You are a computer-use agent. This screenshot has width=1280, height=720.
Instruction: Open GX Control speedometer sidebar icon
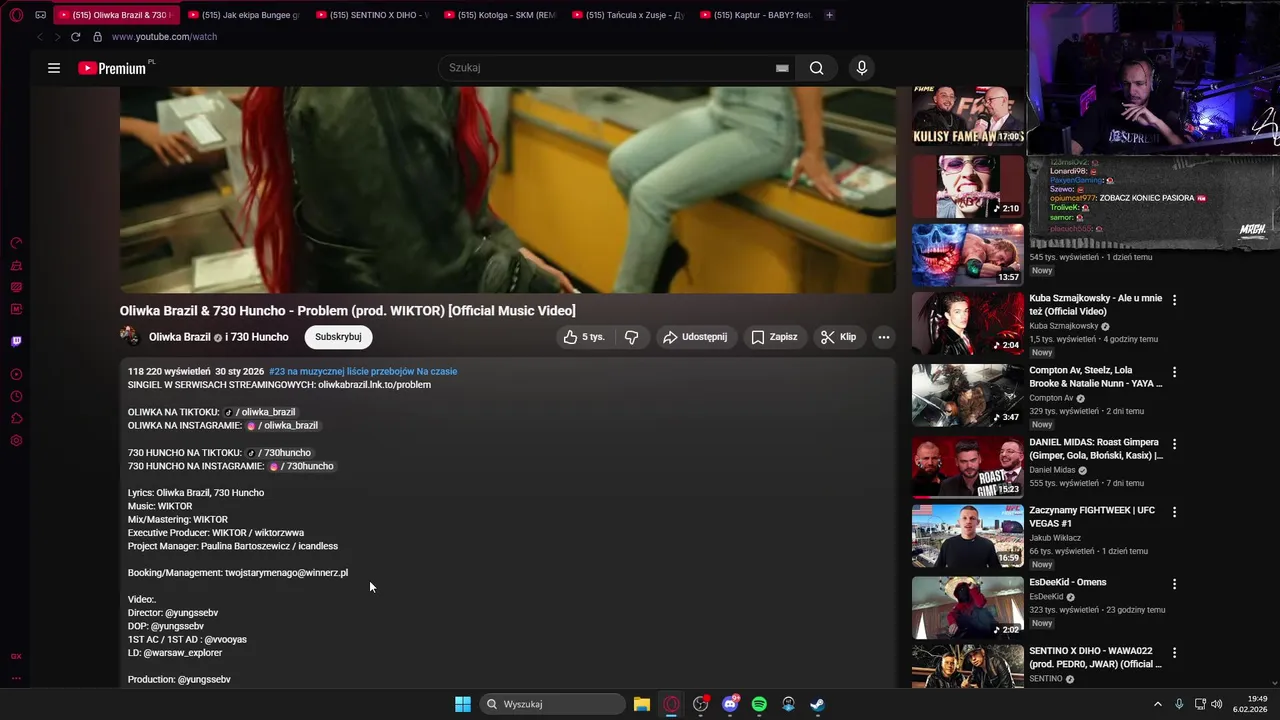click(16, 243)
